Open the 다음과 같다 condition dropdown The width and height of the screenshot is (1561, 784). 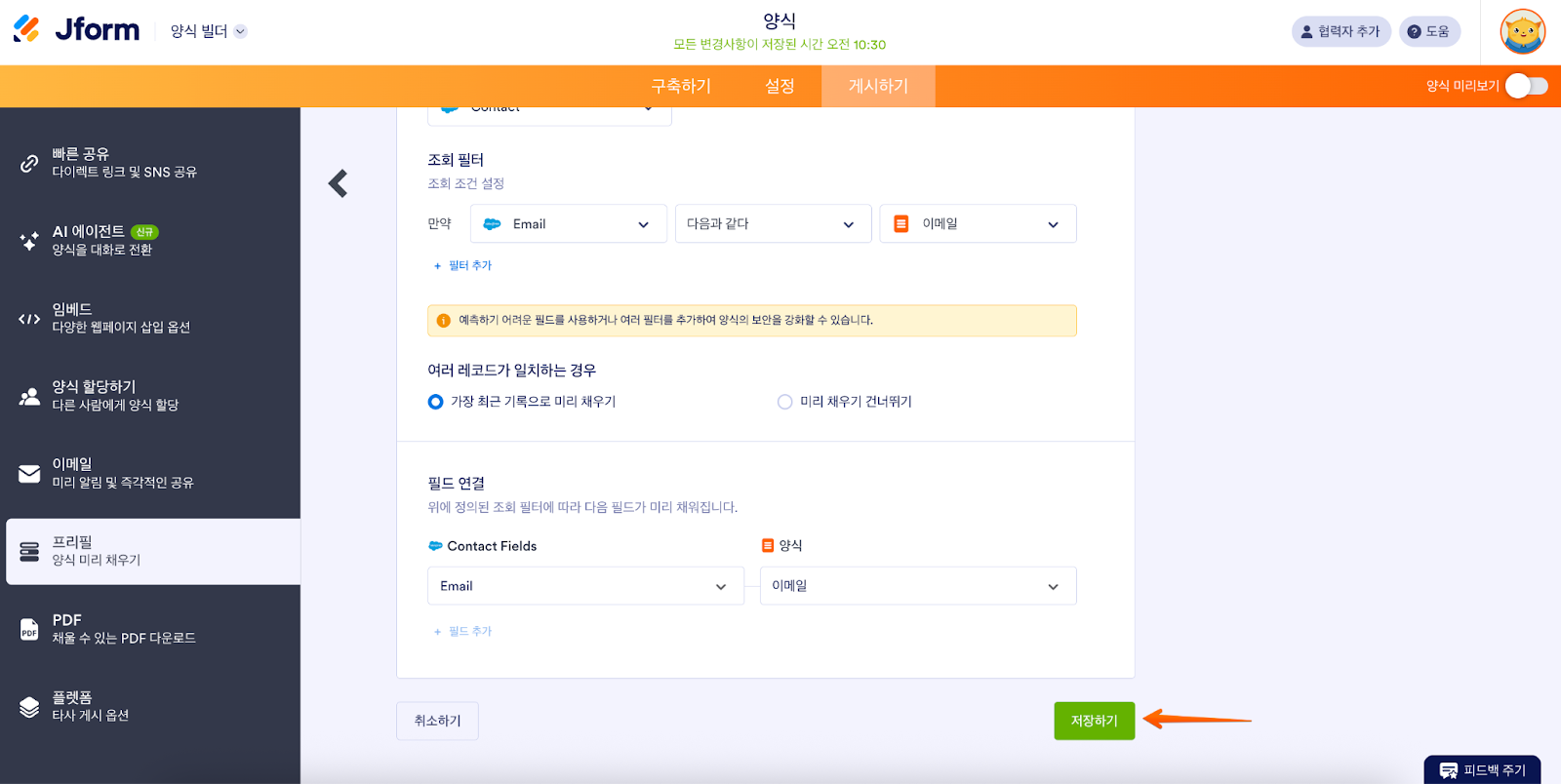tap(773, 223)
